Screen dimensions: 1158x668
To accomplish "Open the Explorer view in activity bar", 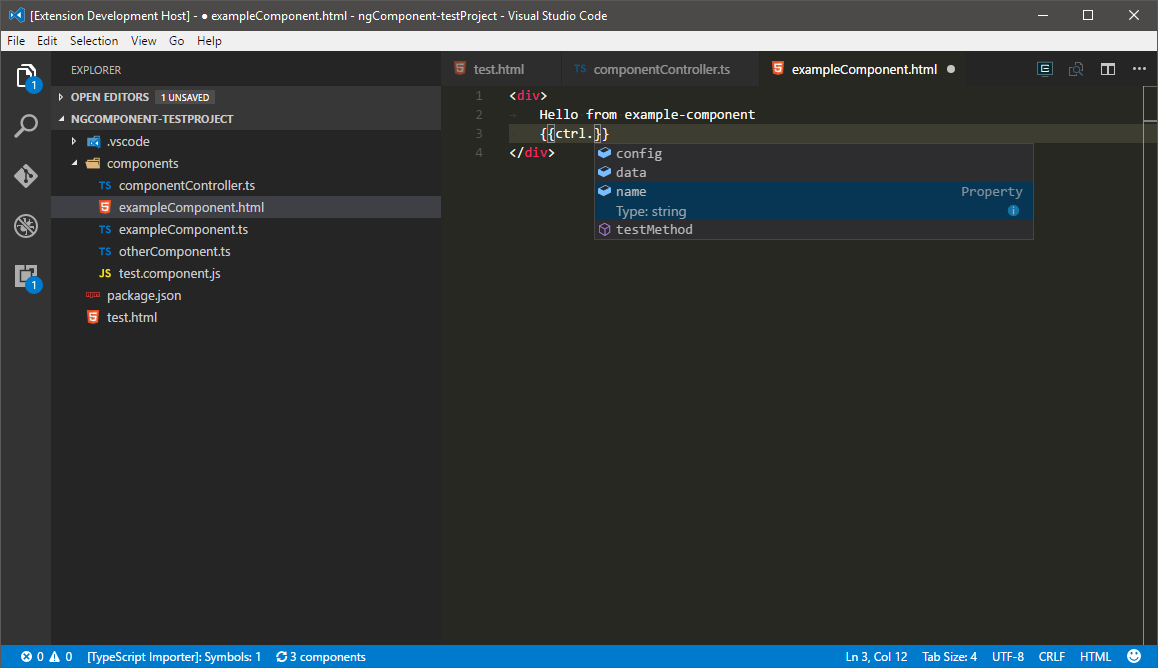I will 26,77.
